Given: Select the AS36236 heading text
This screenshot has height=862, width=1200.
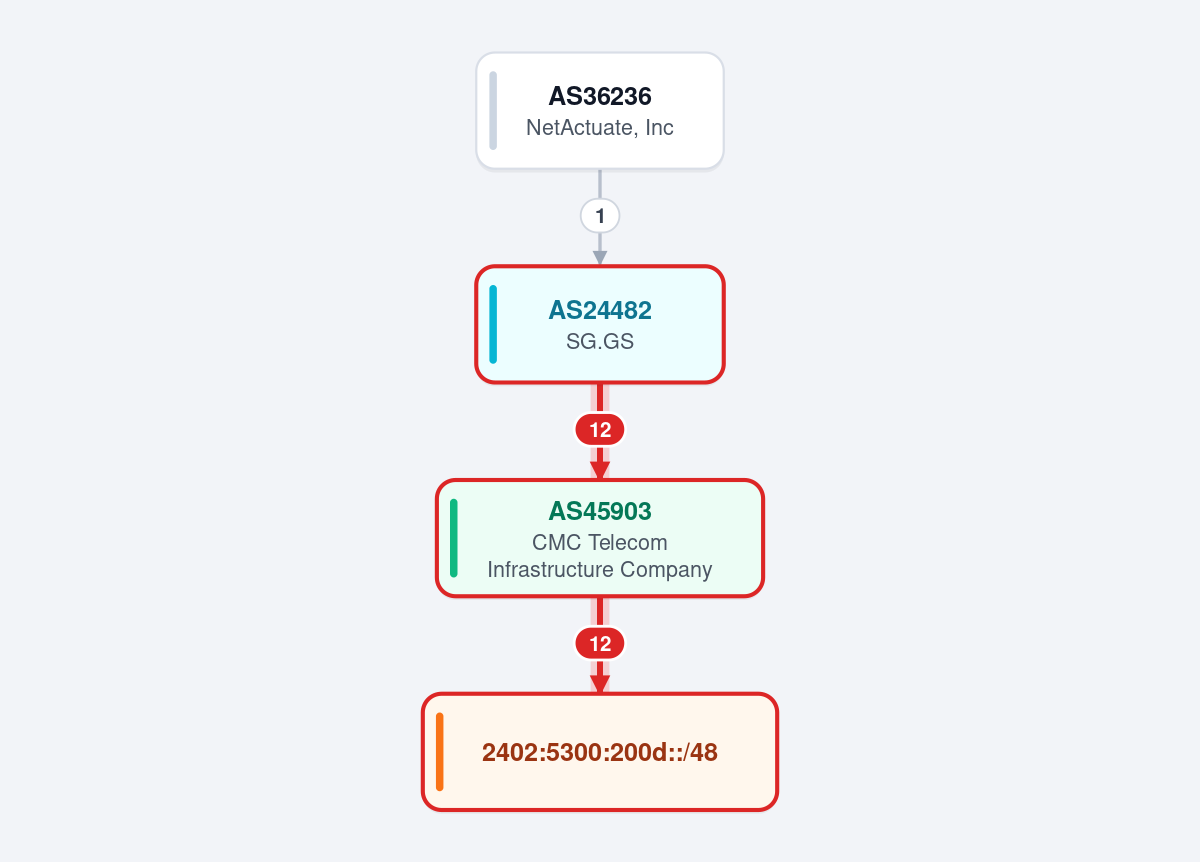Looking at the screenshot, I should point(600,96).
